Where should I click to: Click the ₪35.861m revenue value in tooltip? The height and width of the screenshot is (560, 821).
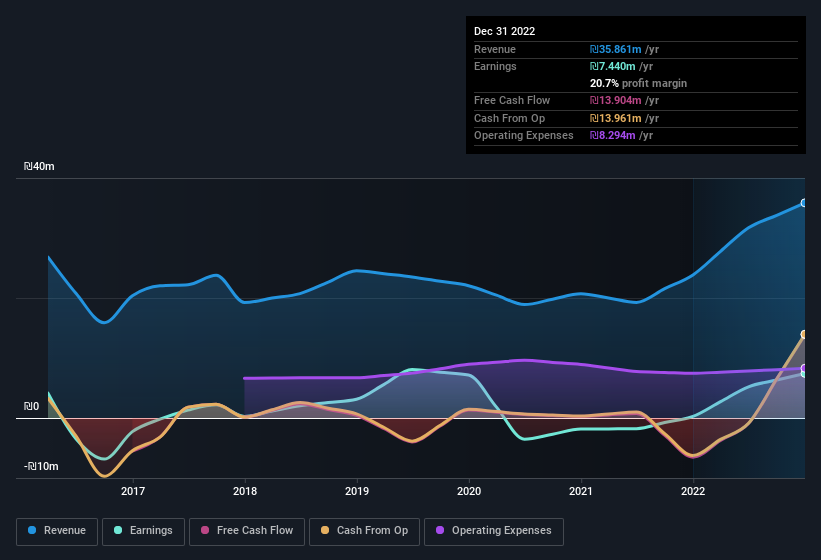coord(616,49)
